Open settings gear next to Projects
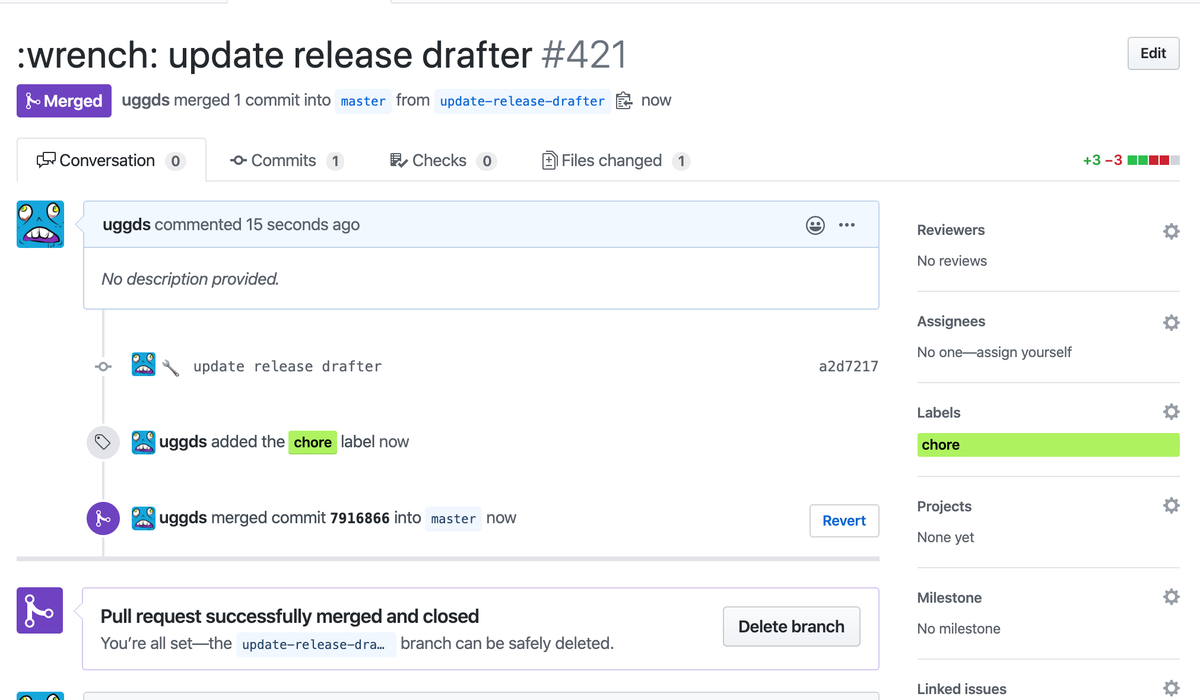1200x700 pixels. (1170, 506)
